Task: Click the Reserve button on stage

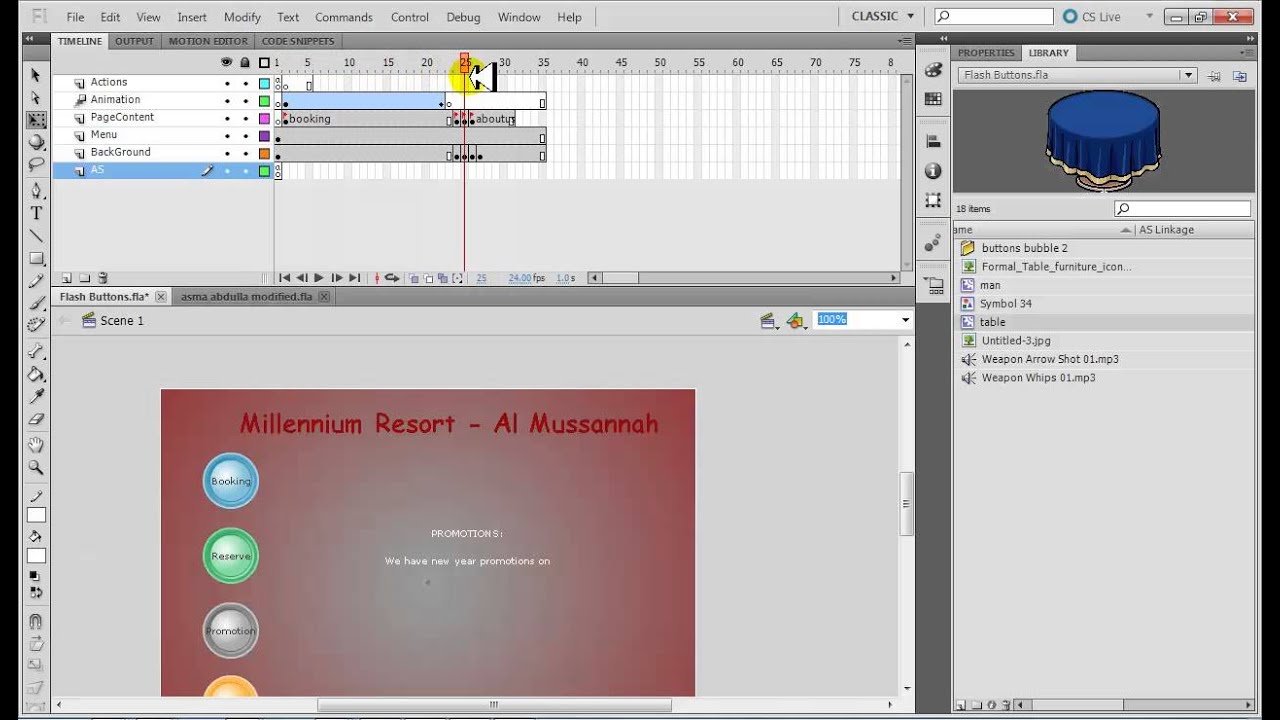Action: coord(231,556)
